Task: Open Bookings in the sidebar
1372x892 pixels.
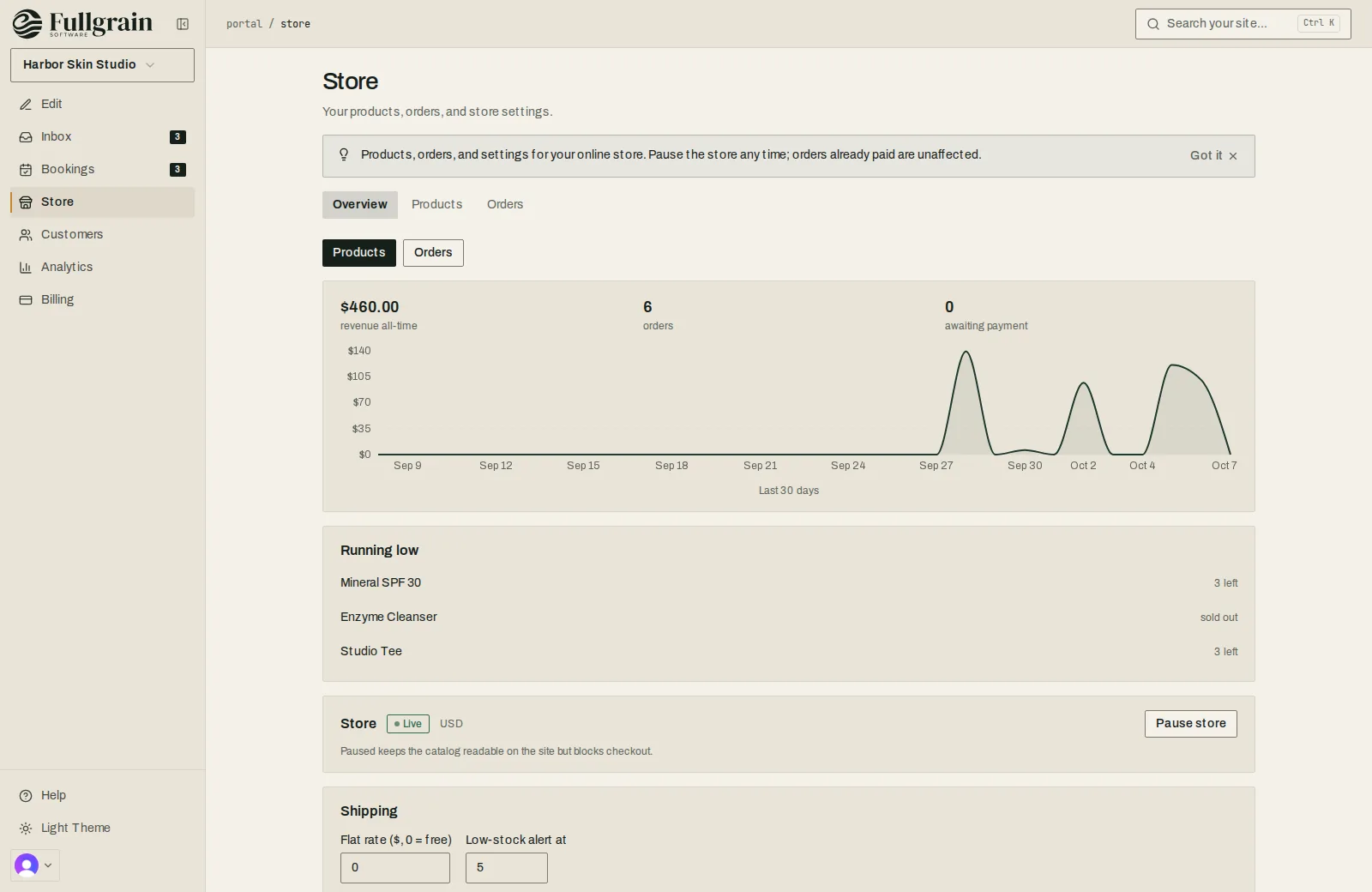Action: (x=102, y=170)
